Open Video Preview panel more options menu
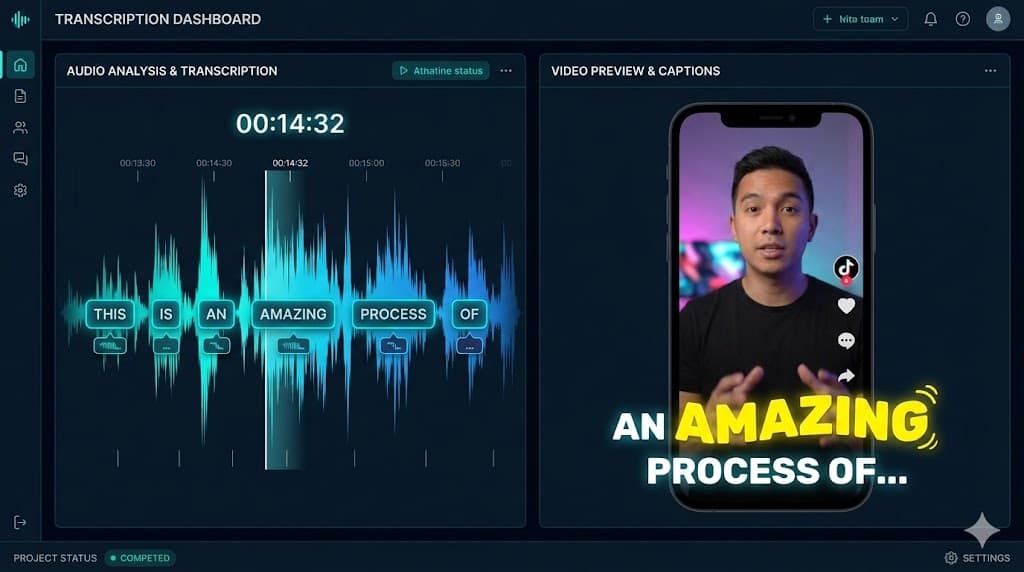 990,71
